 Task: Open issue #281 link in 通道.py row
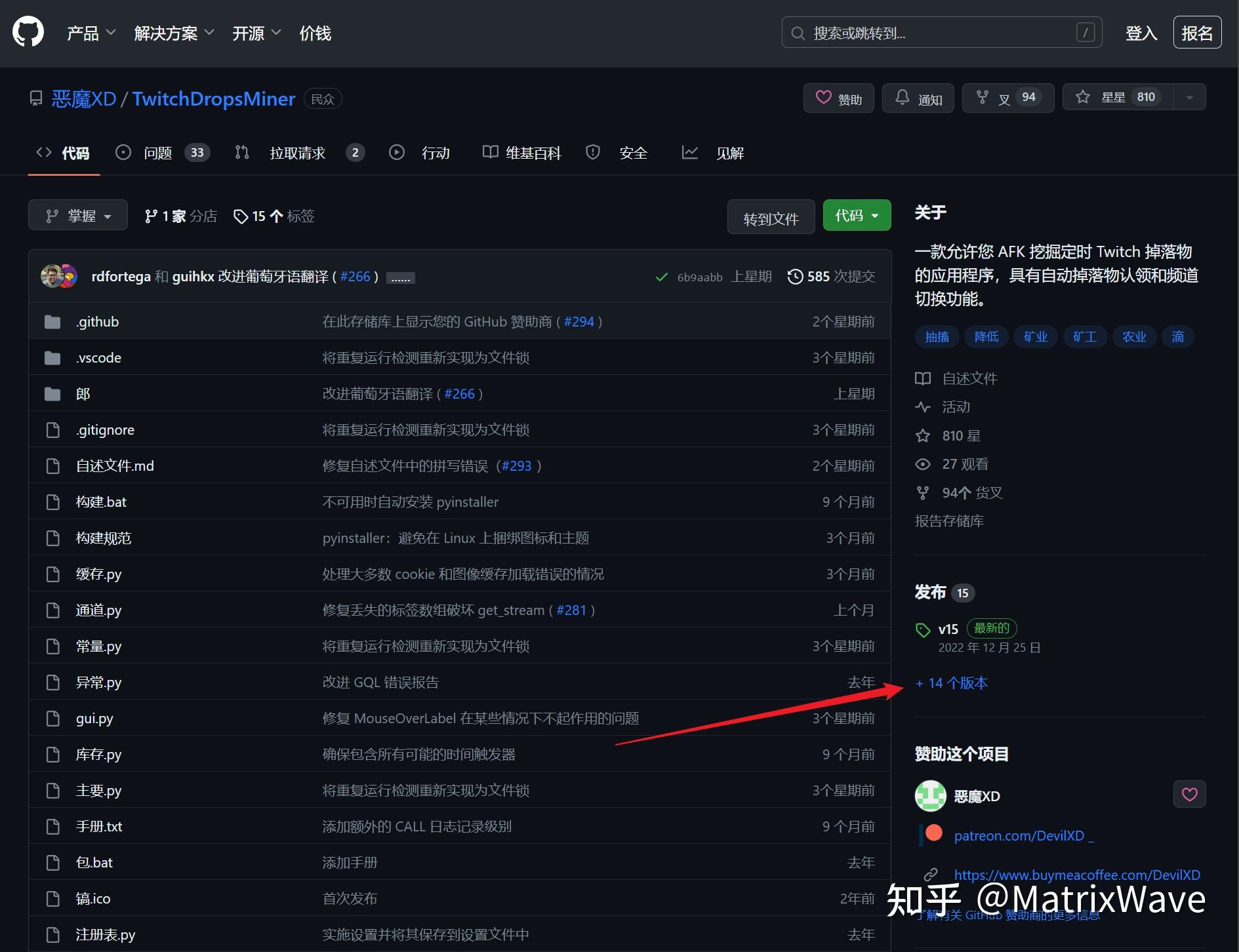coord(571,610)
